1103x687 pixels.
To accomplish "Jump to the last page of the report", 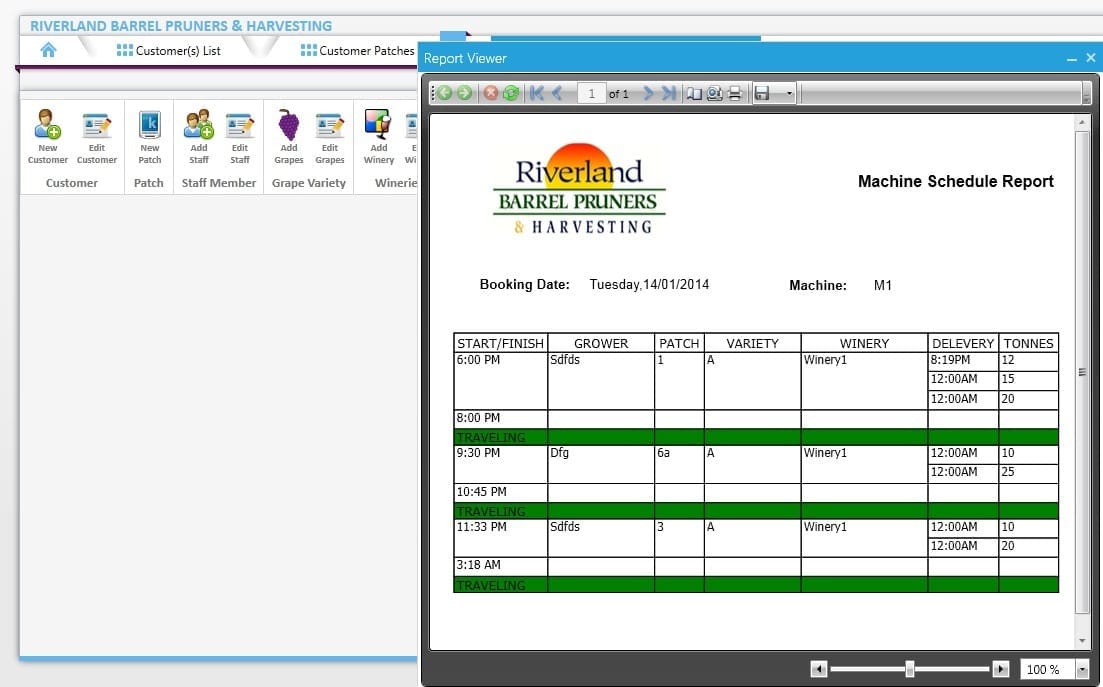I will point(669,93).
